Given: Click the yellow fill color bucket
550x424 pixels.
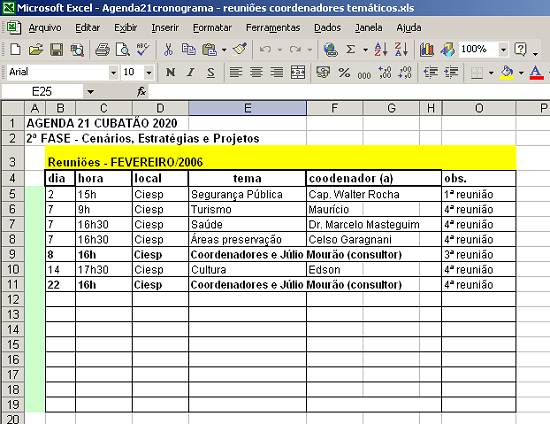Looking at the screenshot, I should pos(507,72).
